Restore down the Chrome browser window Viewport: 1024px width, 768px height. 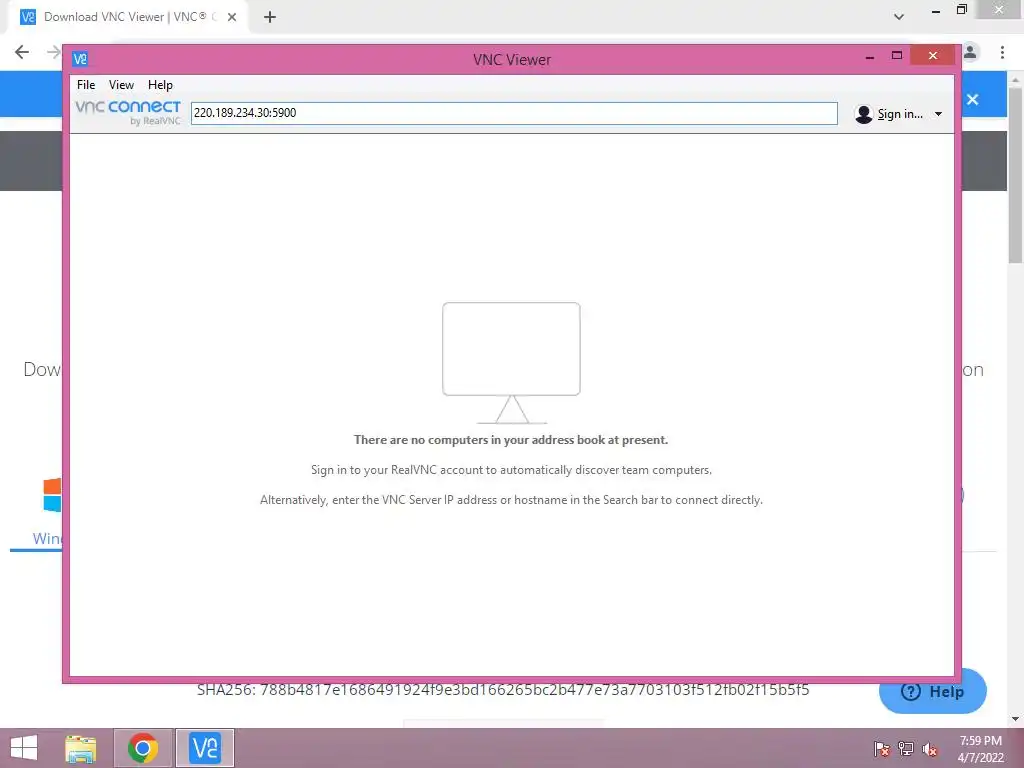pyautogui.click(x=961, y=10)
